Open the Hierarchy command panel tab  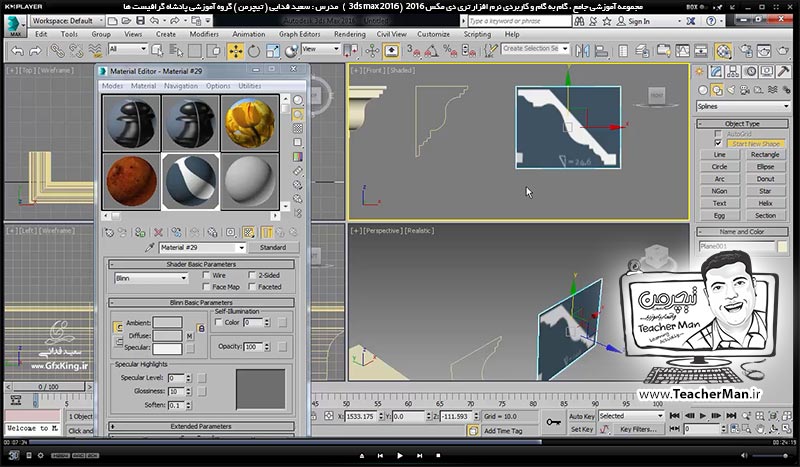click(733, 71)
